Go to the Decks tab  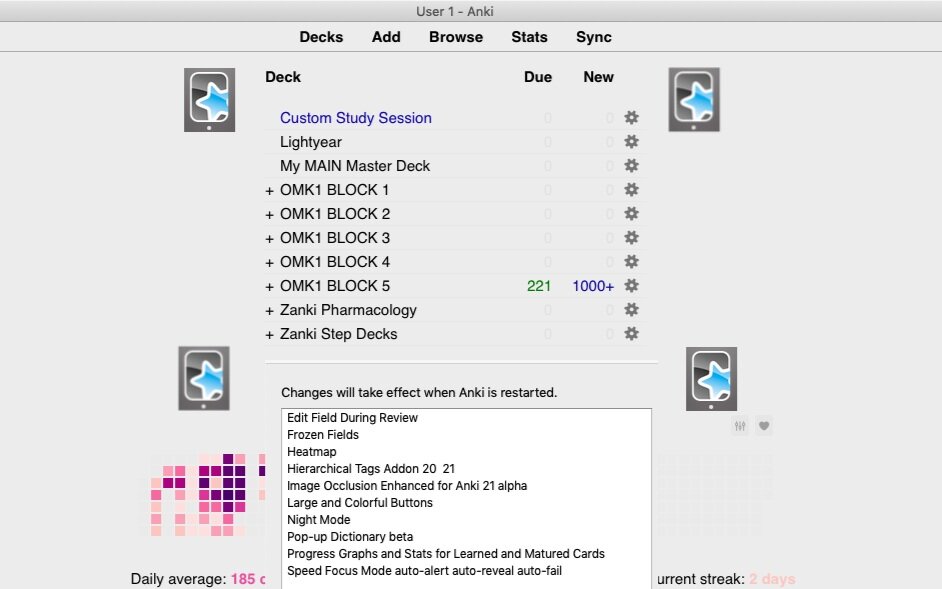[321, 37]
